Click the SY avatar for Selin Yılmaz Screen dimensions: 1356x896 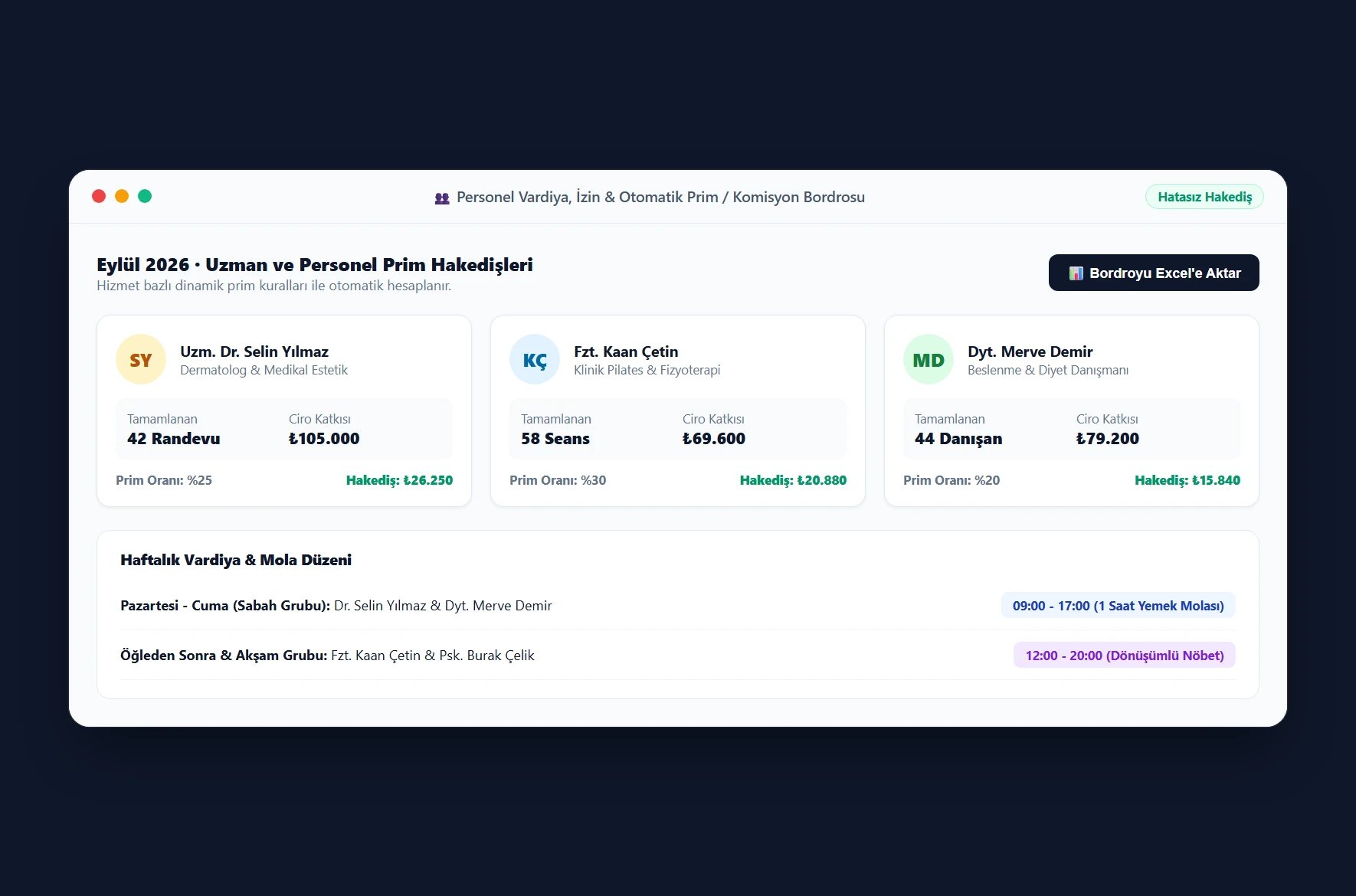click(141, 359)
